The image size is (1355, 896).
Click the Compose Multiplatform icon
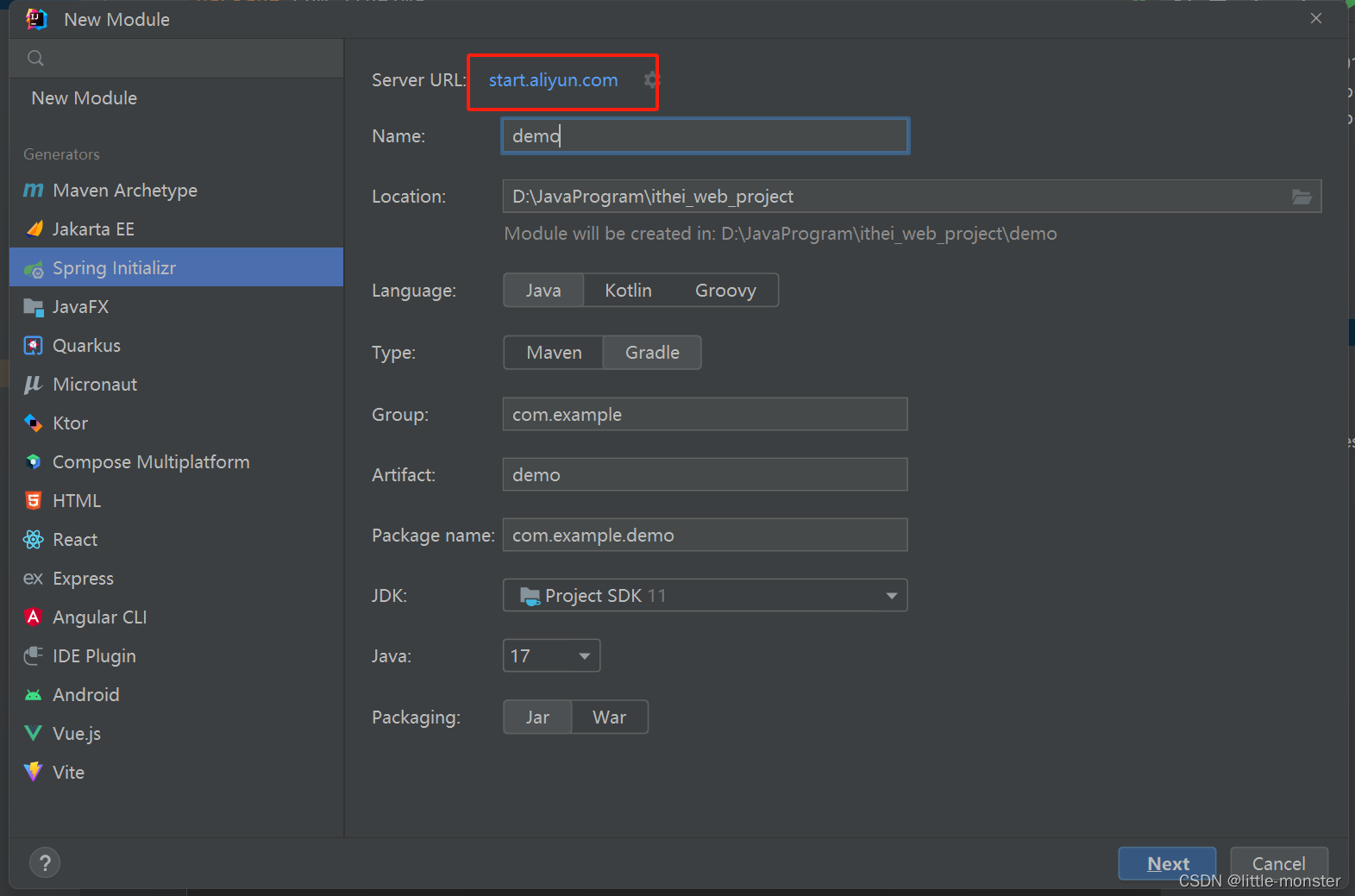(x=34, y=462)
